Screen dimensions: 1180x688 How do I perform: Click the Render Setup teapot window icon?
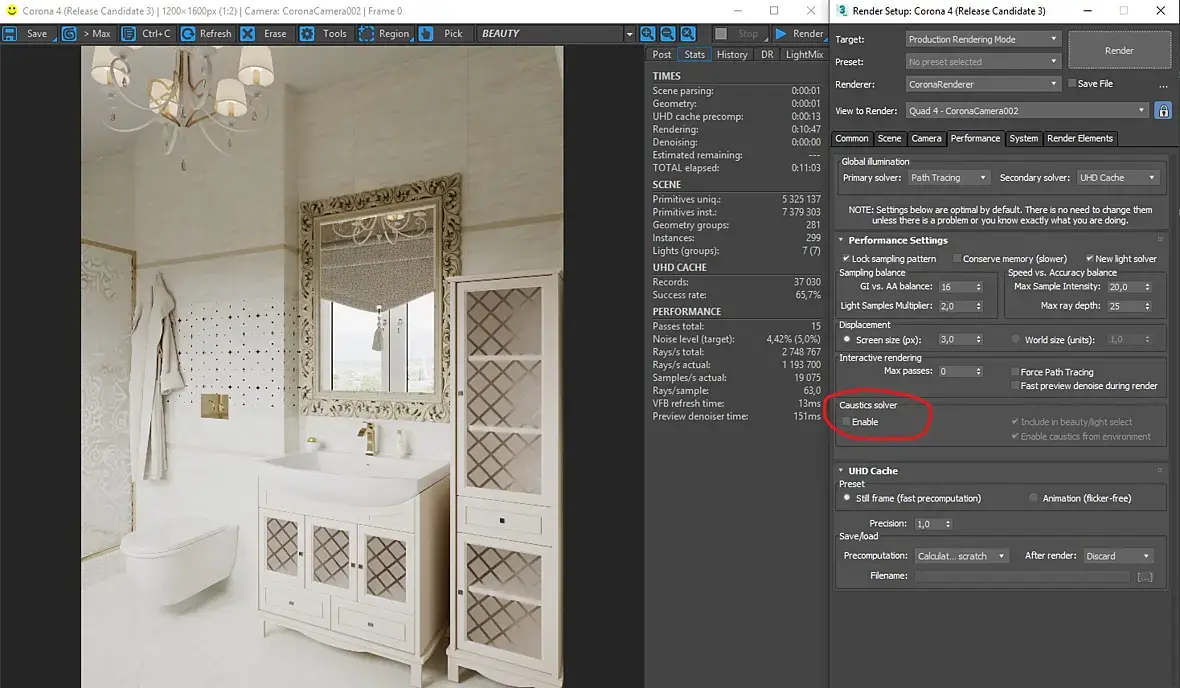pyautogui.click(x=842, y=11)
